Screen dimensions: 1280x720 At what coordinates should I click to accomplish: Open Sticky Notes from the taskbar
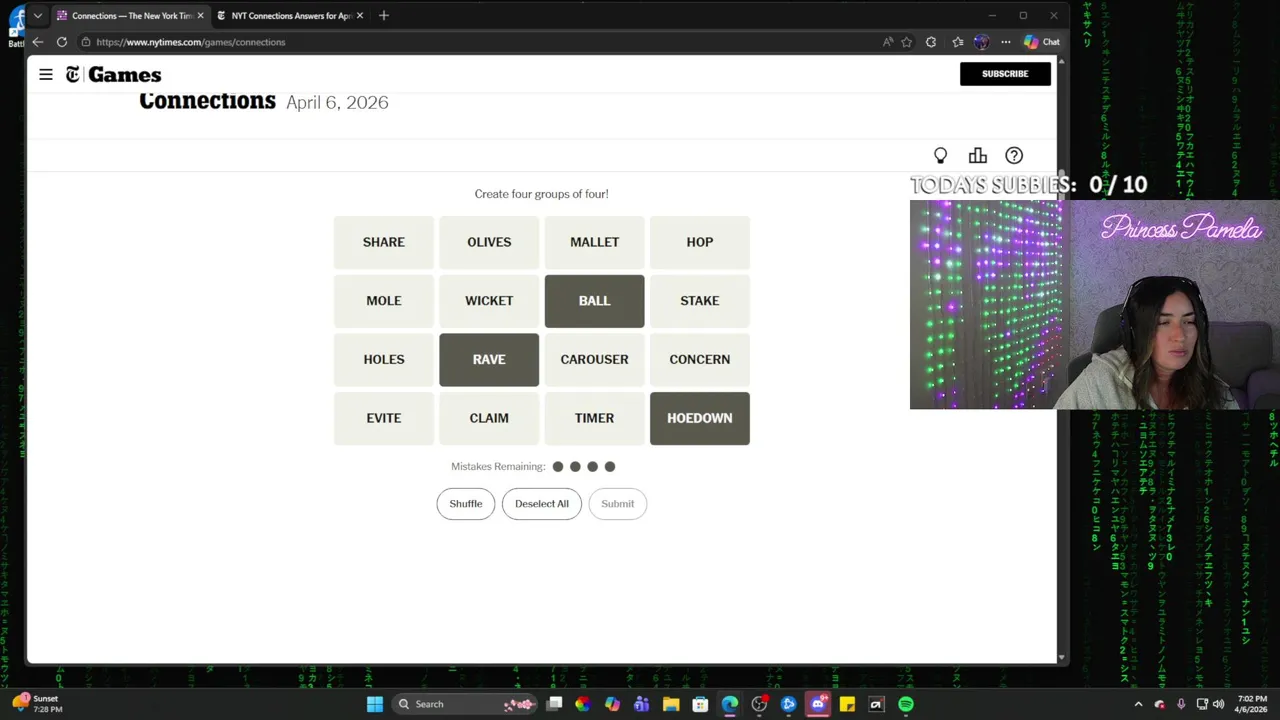tap(847, 704)
